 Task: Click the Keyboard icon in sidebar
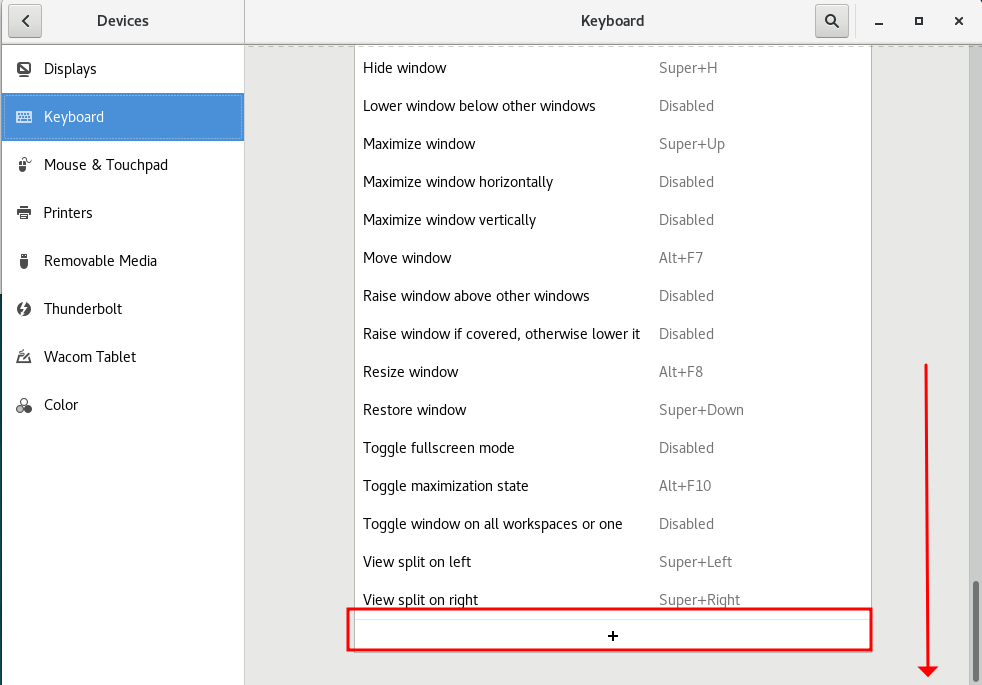pyautogui.click(x=24, y=117)
